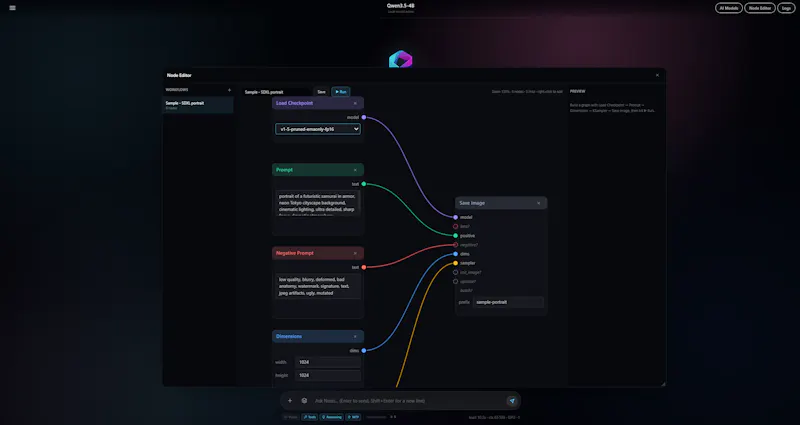The image size is (800, 425).
Task: Select the Load Checkpoint node header
Action: coord(318,103)
